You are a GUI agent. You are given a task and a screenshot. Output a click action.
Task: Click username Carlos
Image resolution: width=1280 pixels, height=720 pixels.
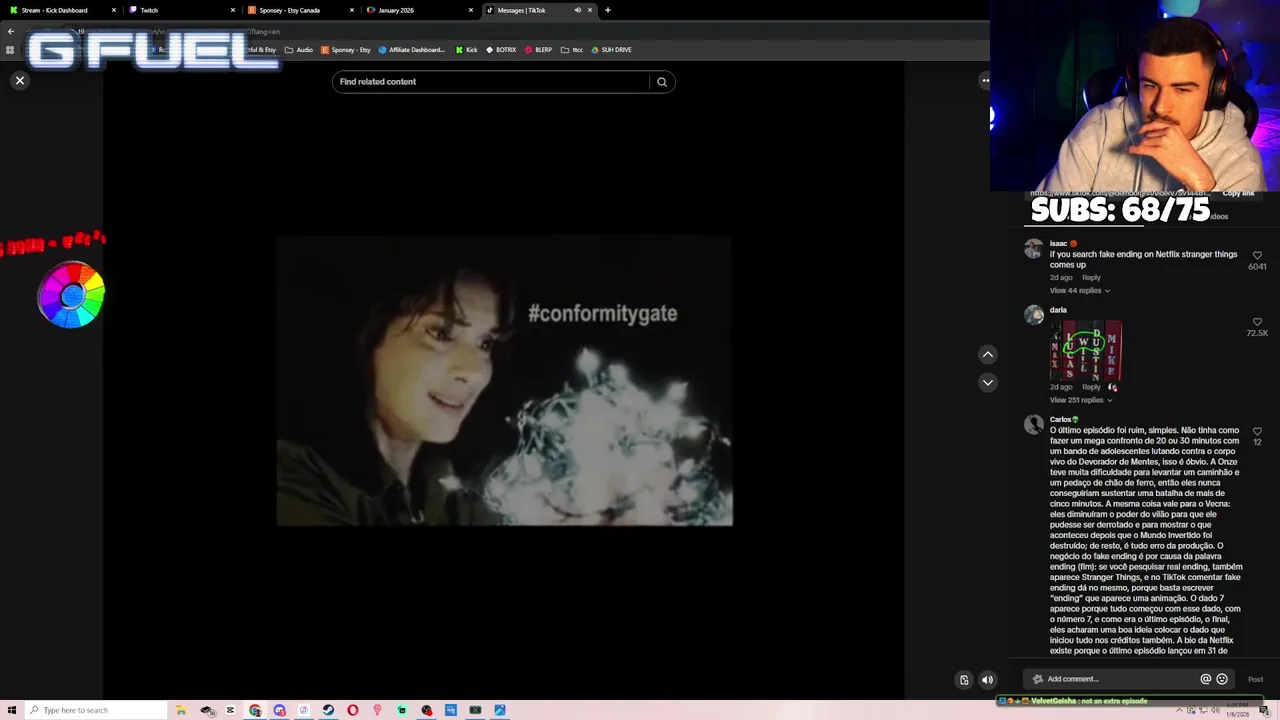tap(1060, 419)
